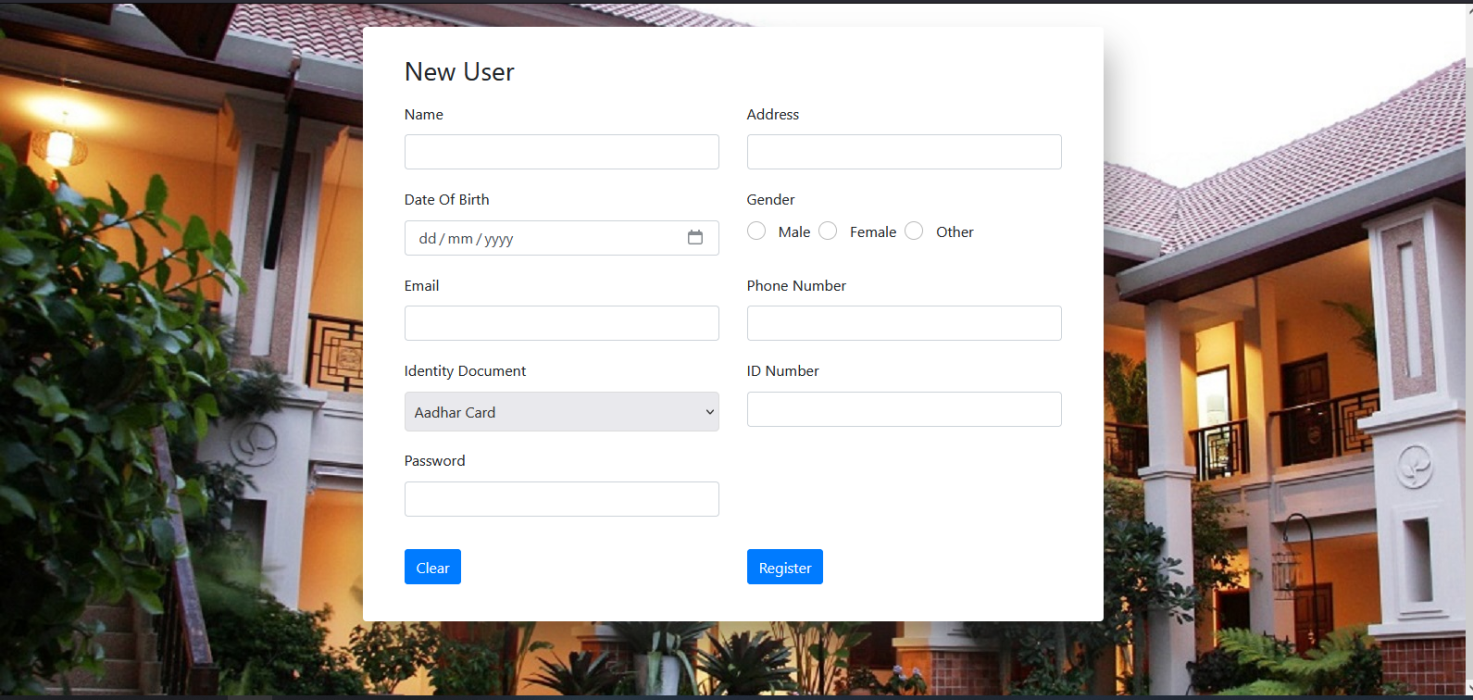Open the Identity Document dropdown
1473x700 pixels.
[561, 412]
